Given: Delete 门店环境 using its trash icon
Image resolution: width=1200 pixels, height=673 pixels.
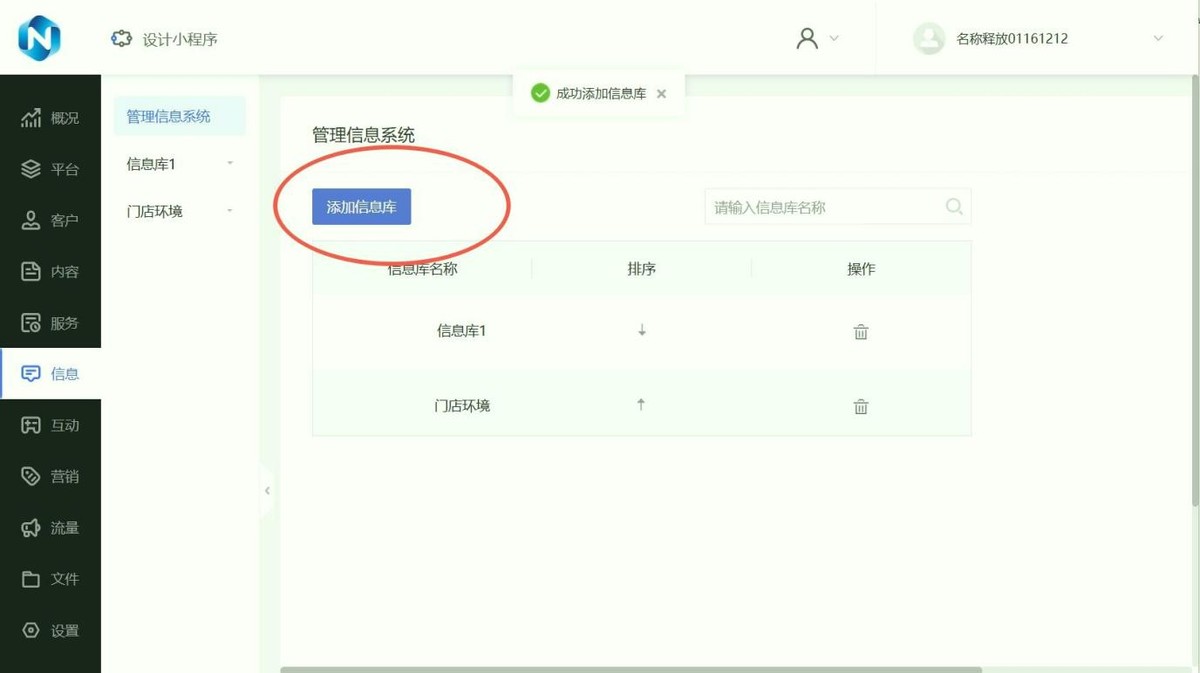Looking at the screenshot, I should [861, 406].
